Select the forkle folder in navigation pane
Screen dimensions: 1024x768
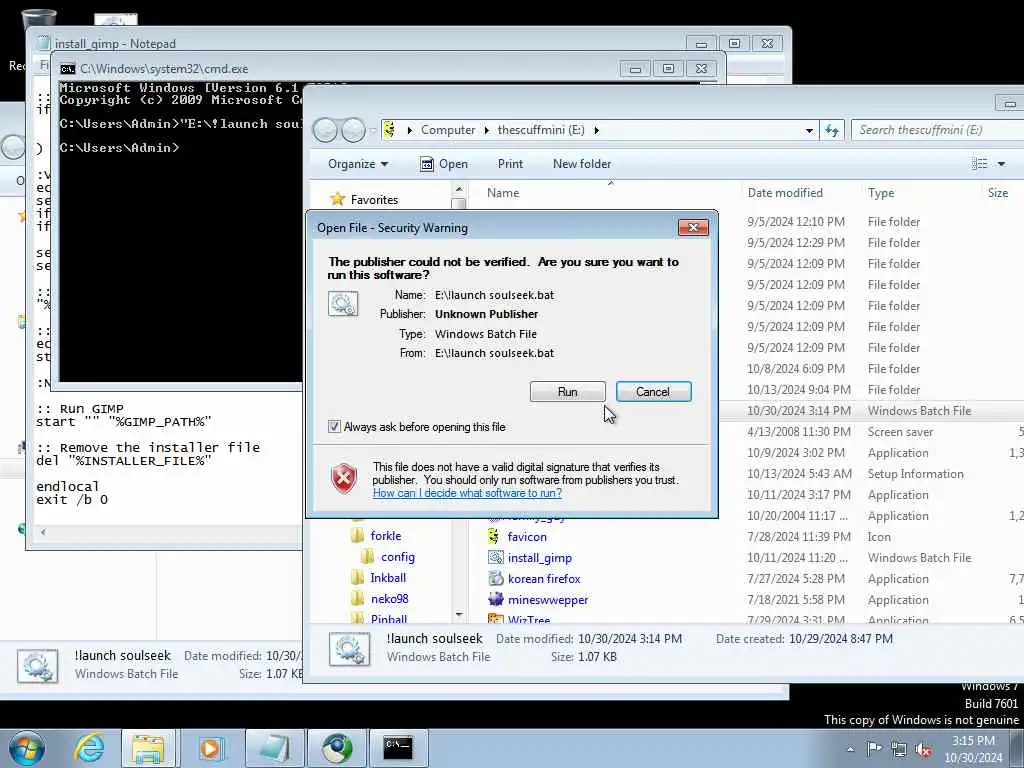coord(386,536)
